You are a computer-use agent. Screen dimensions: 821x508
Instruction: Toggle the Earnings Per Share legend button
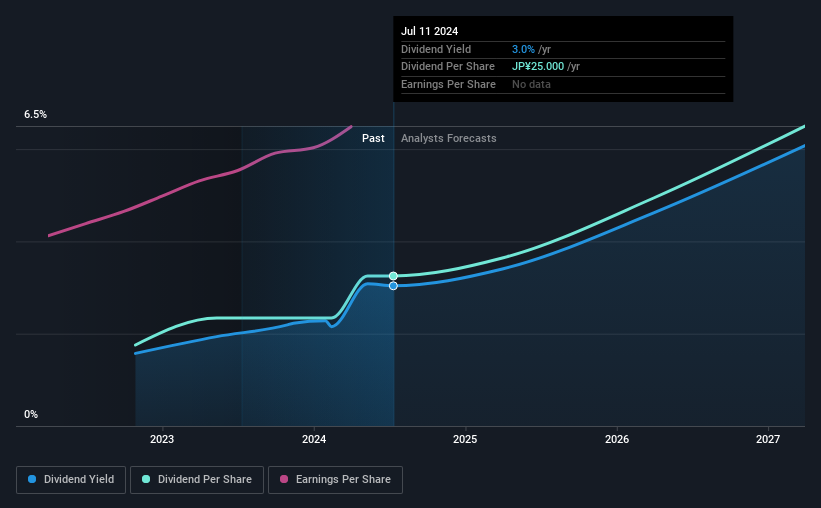tap(335, 480)
